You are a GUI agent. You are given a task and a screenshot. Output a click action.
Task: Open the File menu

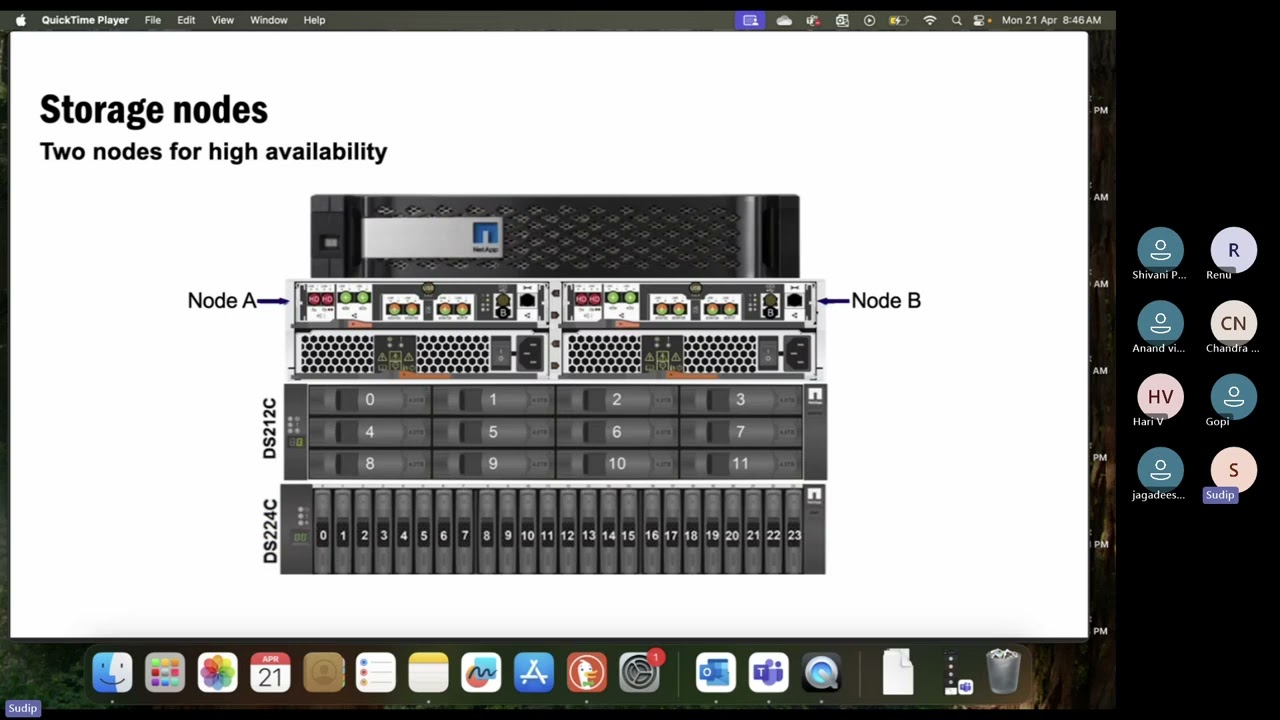coord(153,20)
